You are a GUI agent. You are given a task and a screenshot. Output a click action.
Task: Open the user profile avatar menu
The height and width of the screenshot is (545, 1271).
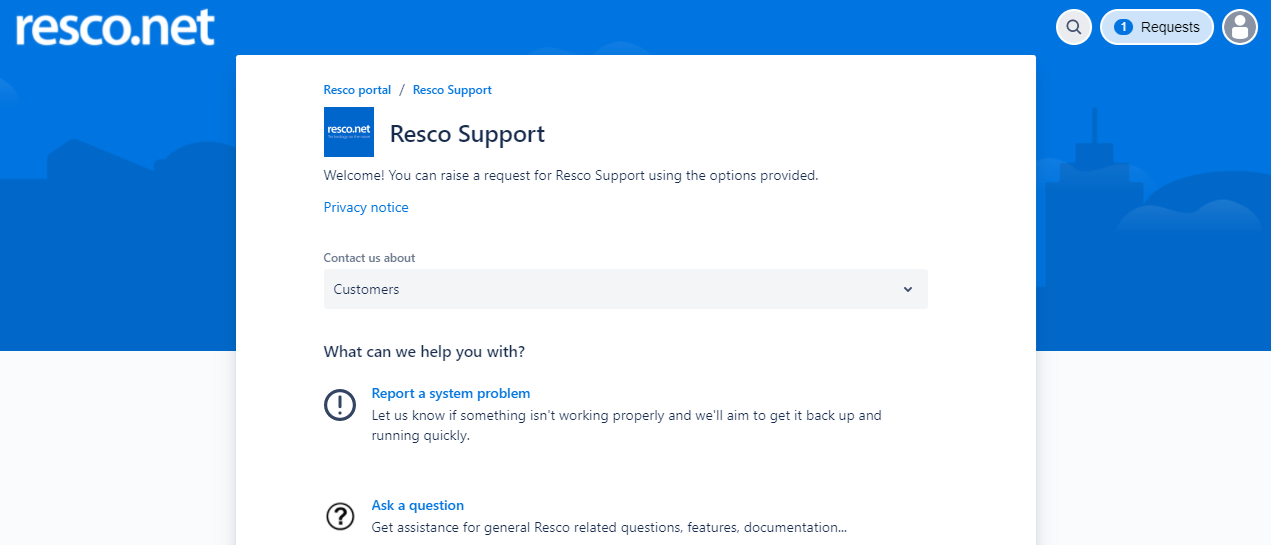coord(1240,27)
